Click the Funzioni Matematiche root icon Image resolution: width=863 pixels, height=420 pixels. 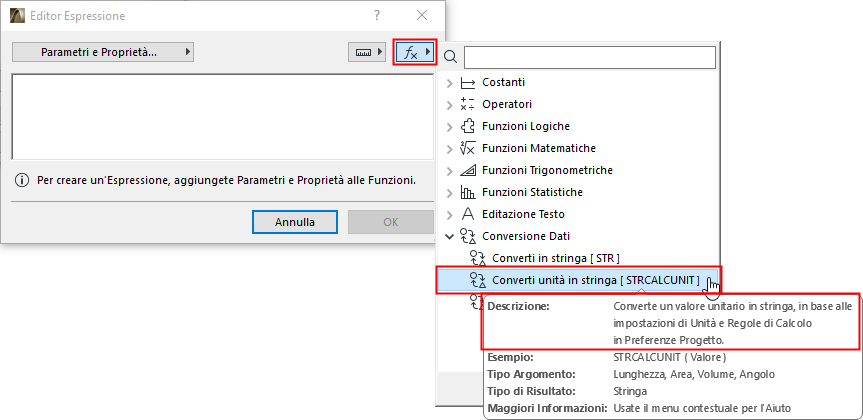tap(466, 148)
